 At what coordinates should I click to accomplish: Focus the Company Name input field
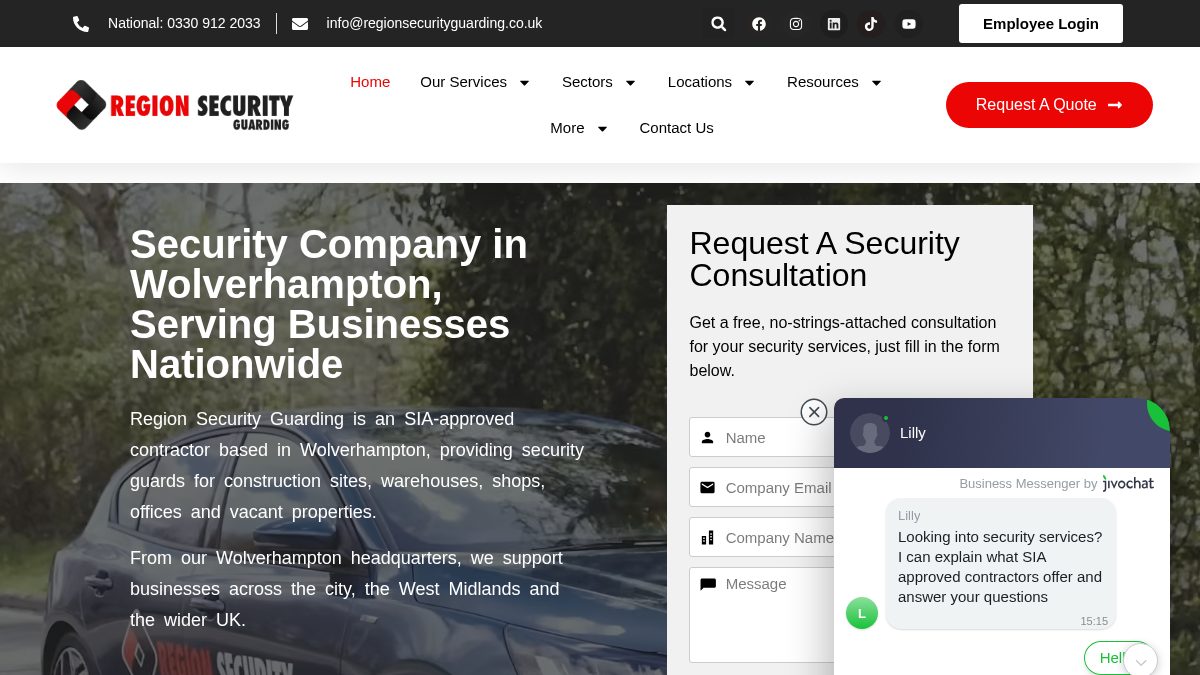(x=762, y=537)
